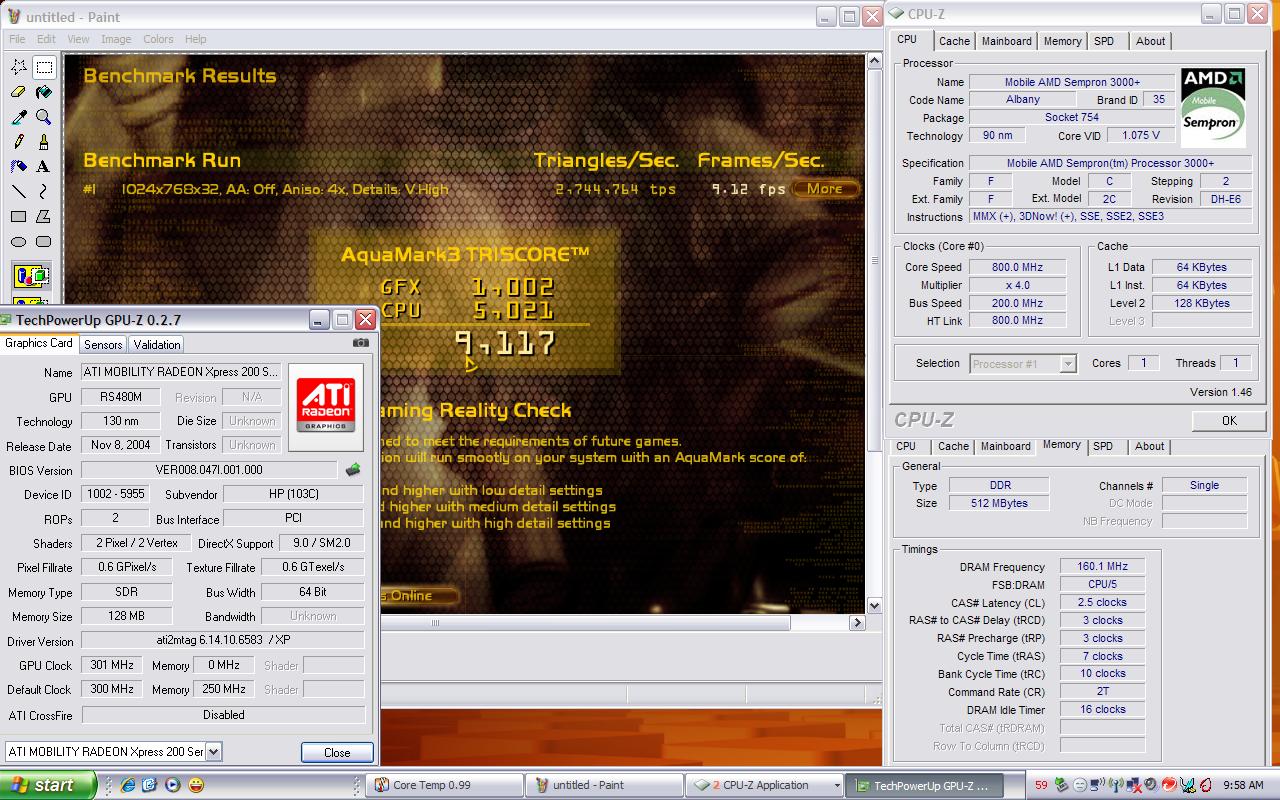Select the Free-Form Select tool in Paint
The image size is (1280, 800).
[19, 67]
